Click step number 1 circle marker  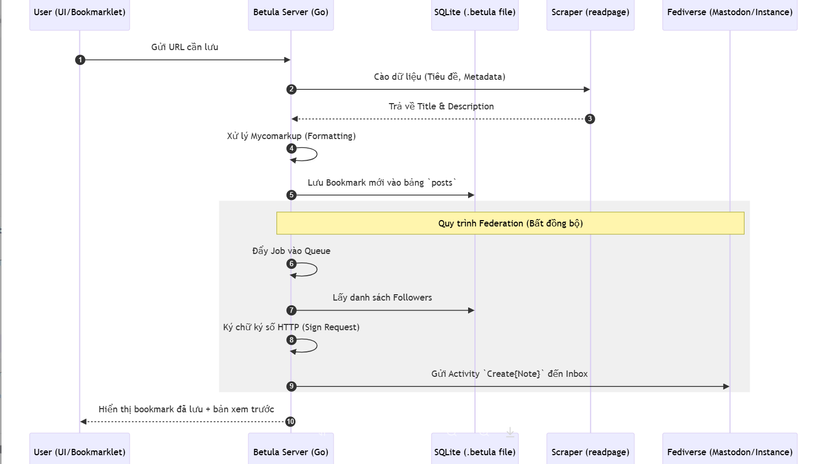(x=80, y=60)
